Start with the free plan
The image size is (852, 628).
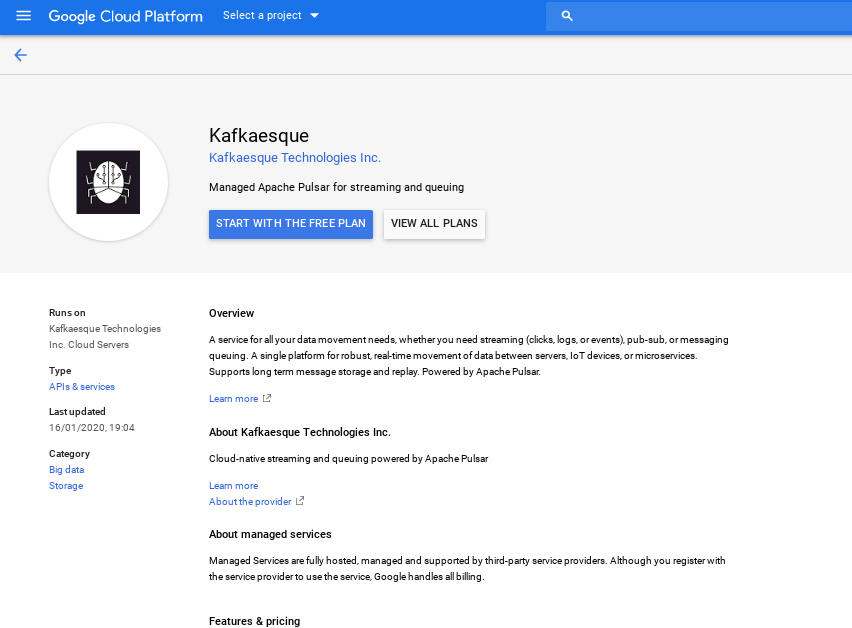click(x=291, y=224)
